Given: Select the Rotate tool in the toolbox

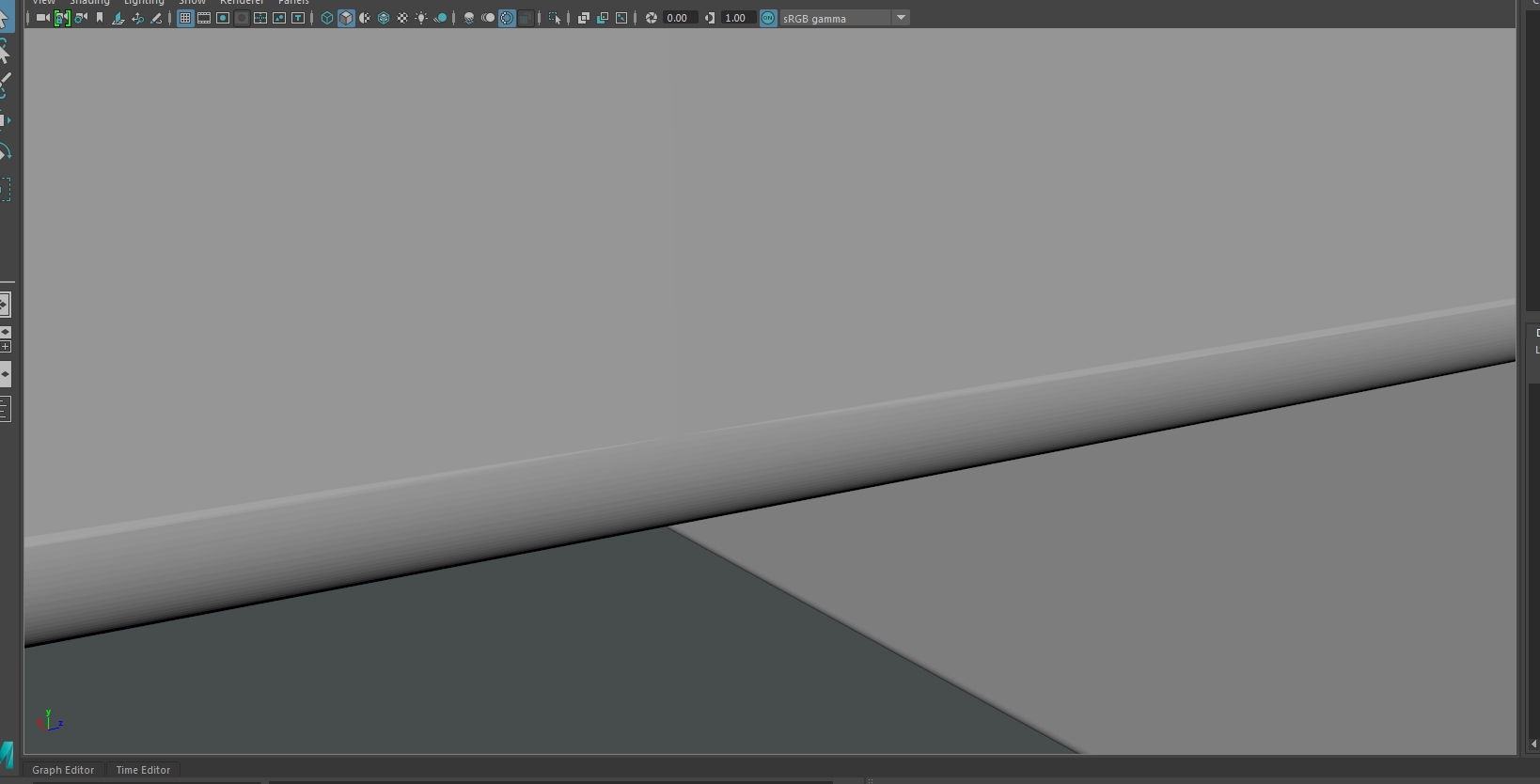Looking at the screenshot, I should 5,152.
